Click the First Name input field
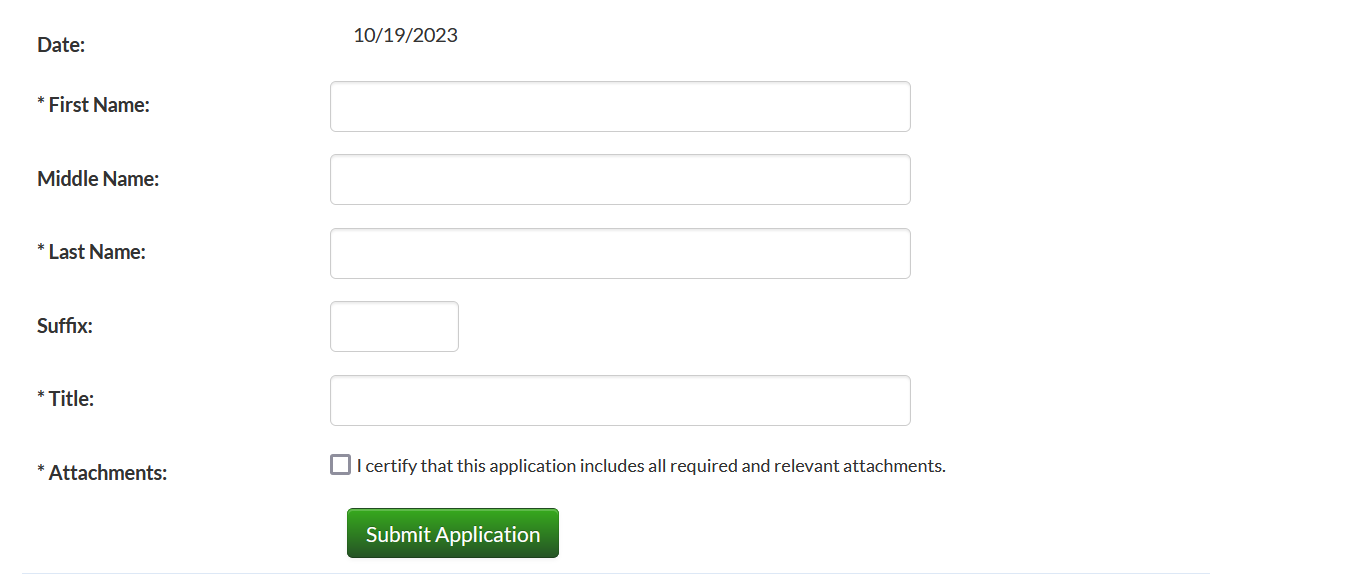Screen dimensions: 1347x578 pos(620,106)
